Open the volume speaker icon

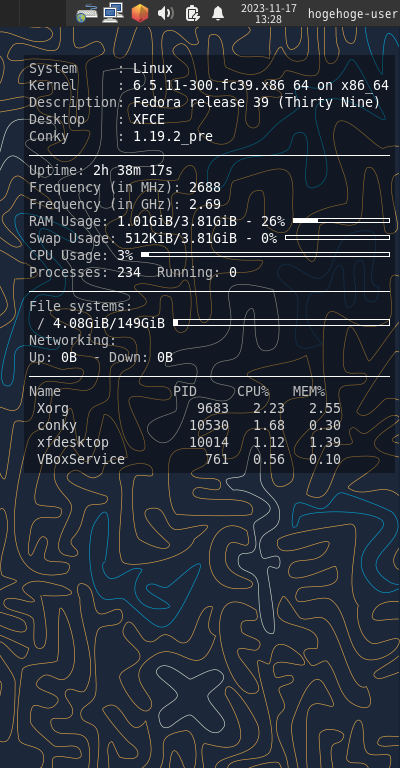(165, 13)
